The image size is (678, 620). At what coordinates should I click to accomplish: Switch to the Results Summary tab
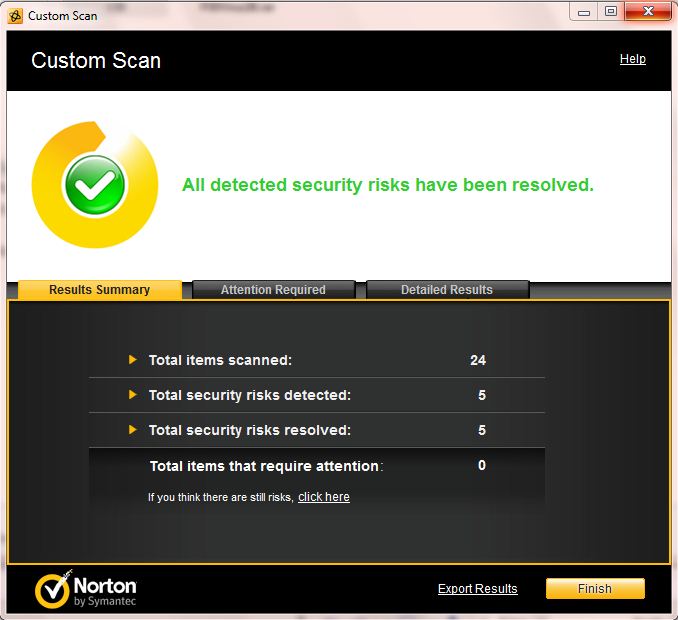coord(99,290)
